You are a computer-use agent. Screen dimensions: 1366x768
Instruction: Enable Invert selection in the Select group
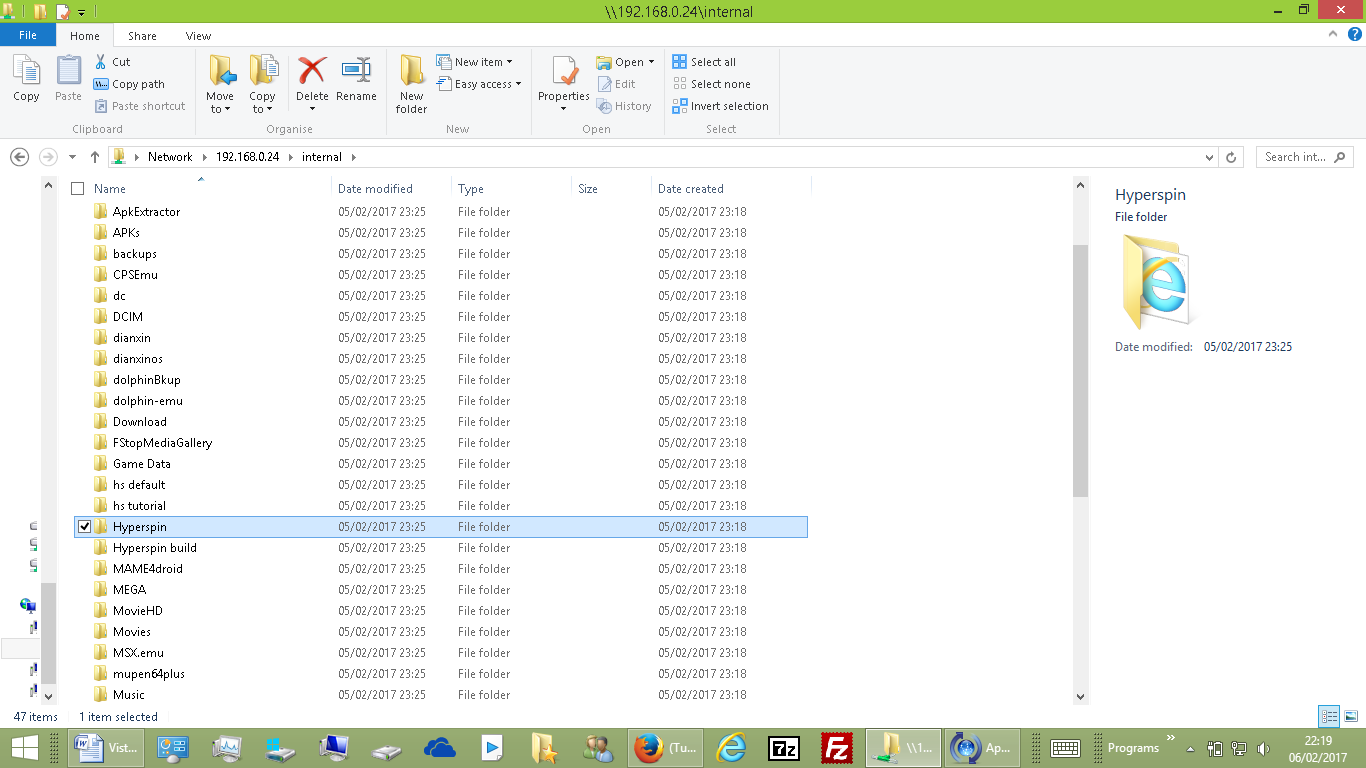coord(720,105)
